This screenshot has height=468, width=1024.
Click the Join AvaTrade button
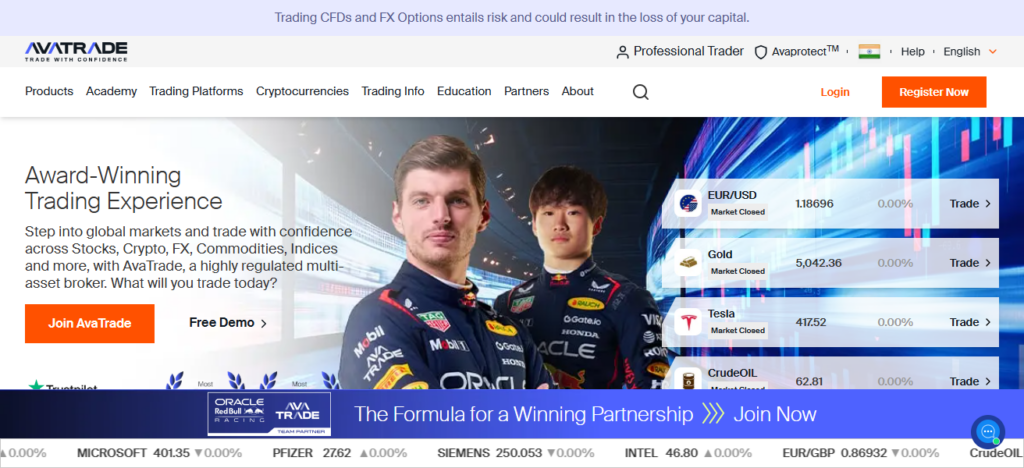click(x=89, y=323)
